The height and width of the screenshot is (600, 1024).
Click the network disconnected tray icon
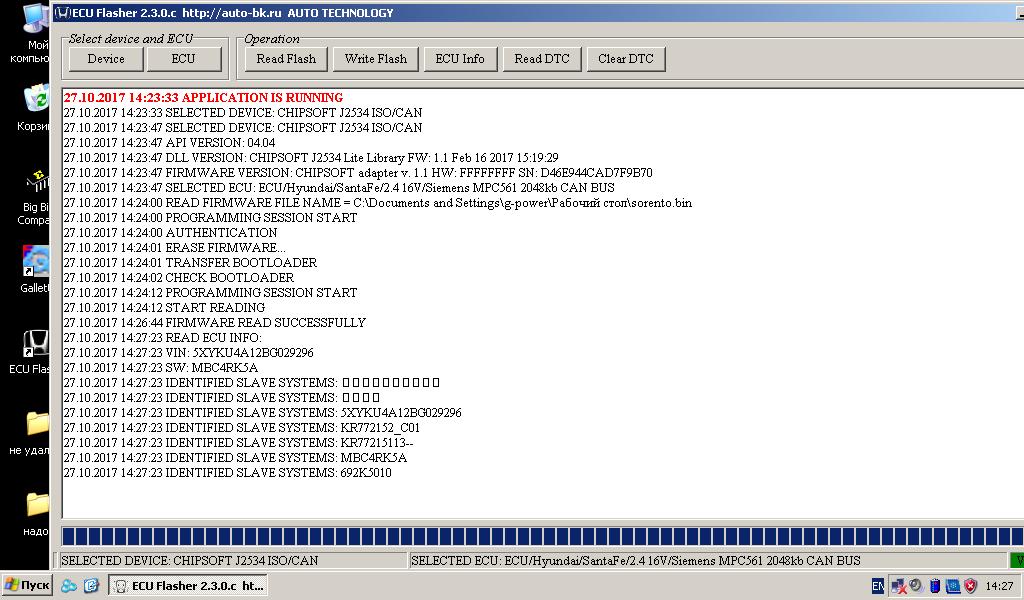(899, 586)
